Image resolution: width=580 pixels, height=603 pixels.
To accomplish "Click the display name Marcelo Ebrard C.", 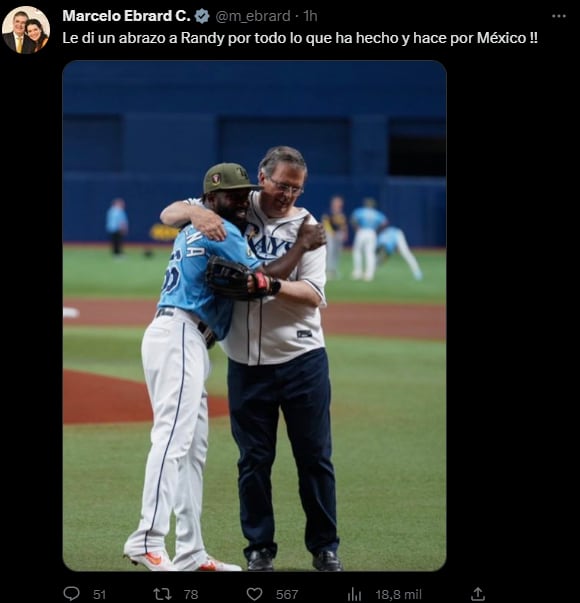I will pos(126,16).
